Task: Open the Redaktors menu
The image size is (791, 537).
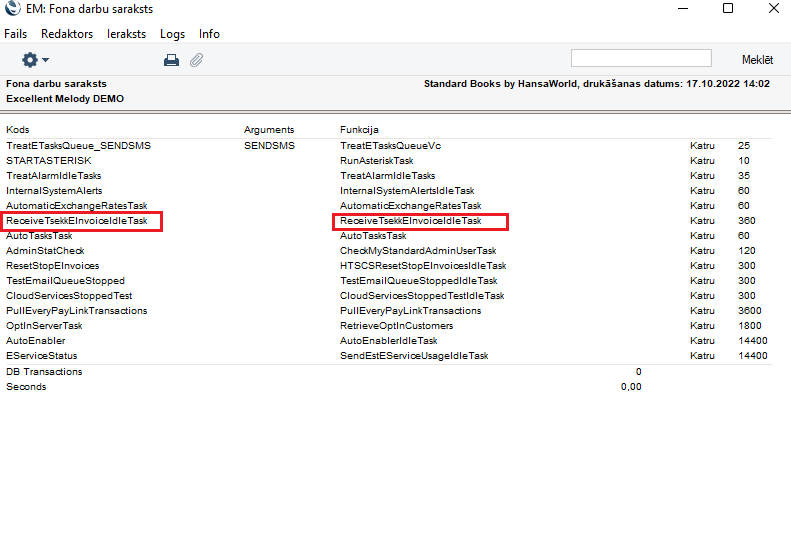Action: tap(67, 34)
